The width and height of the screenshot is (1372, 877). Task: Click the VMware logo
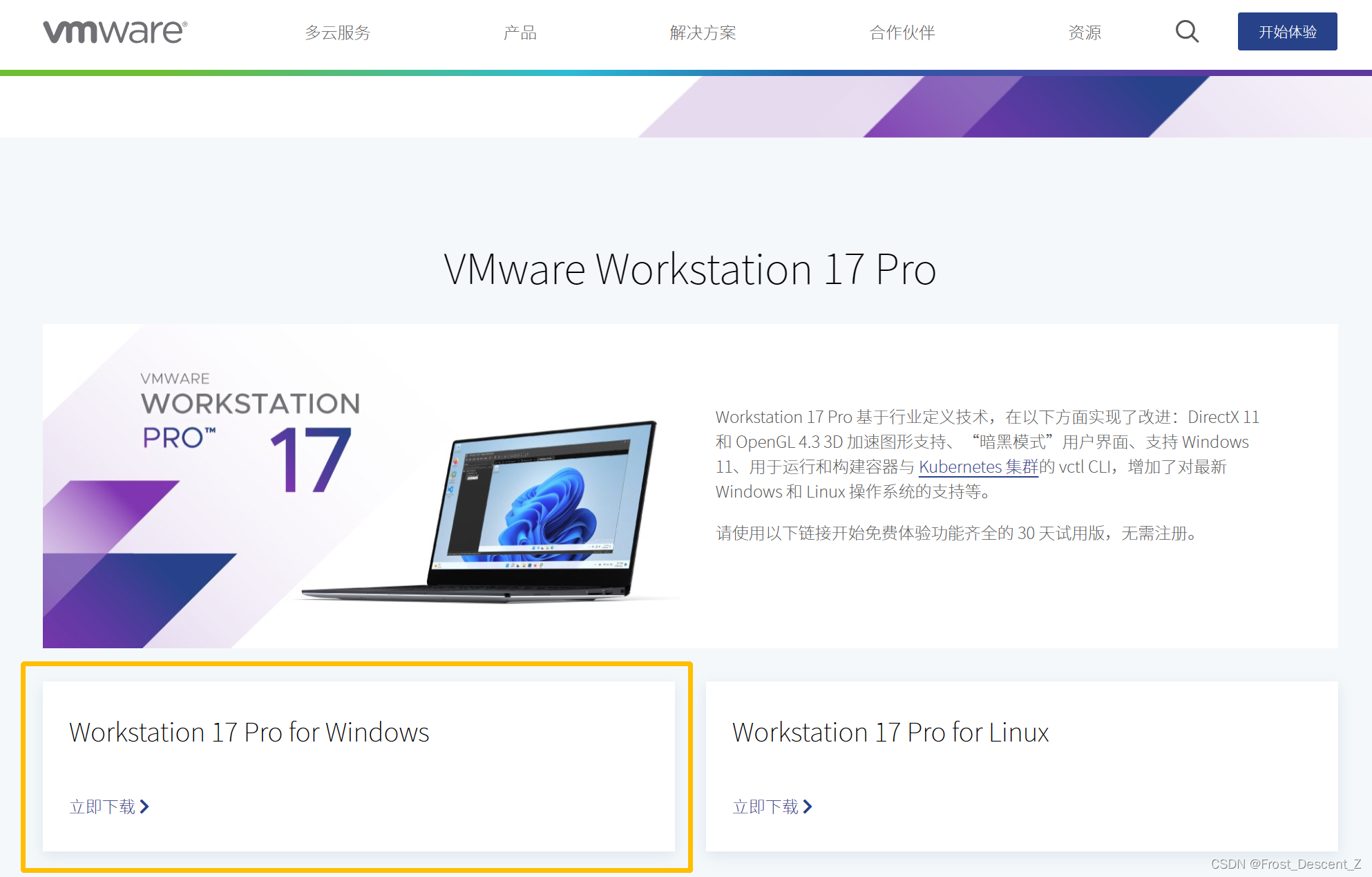[x=115, y=32]
